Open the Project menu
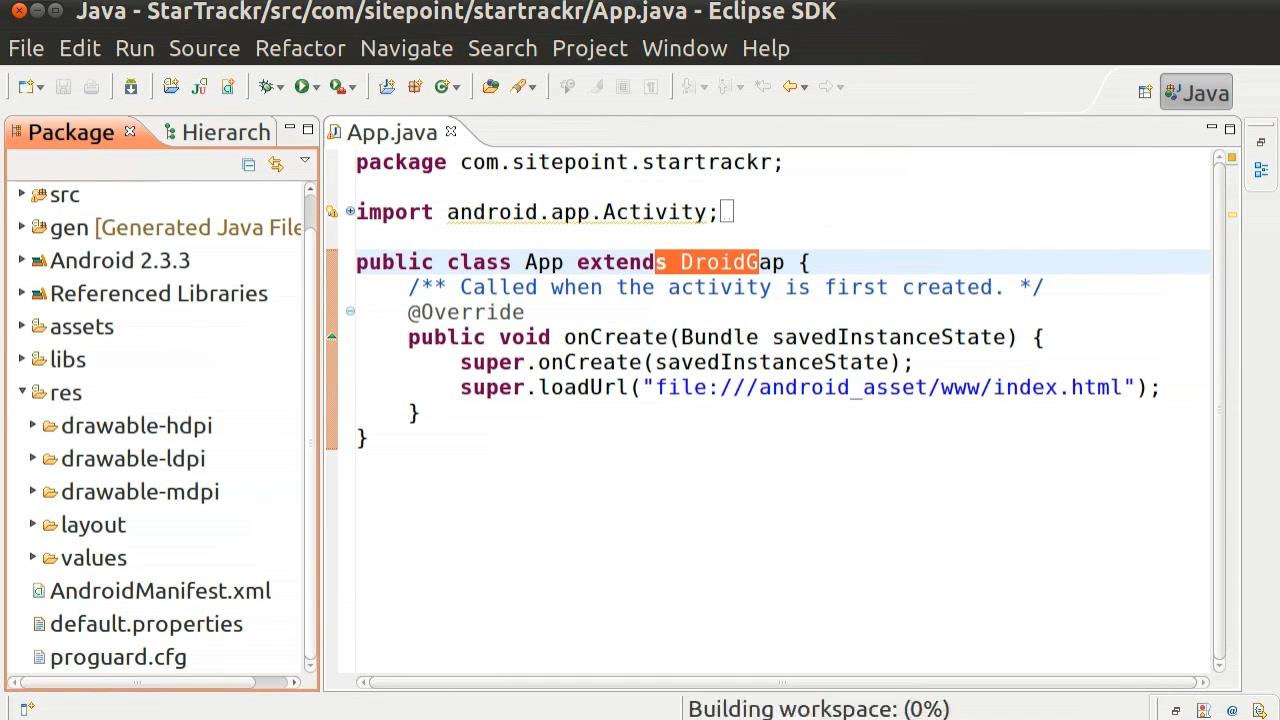 (590, 48)
